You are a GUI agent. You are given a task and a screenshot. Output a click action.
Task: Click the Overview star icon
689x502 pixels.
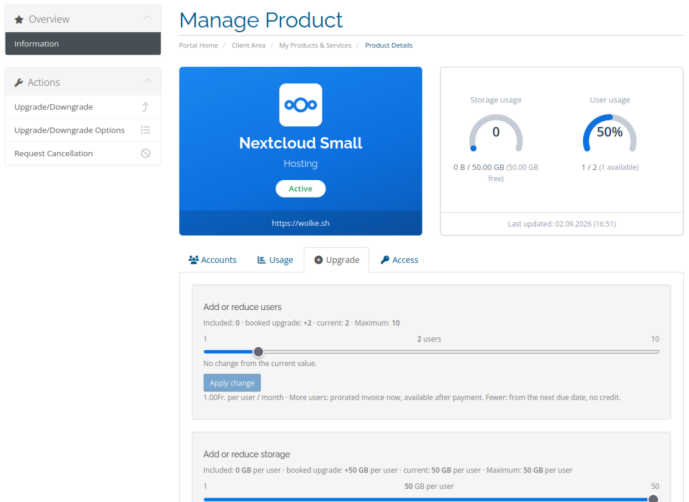pos(18,19)
